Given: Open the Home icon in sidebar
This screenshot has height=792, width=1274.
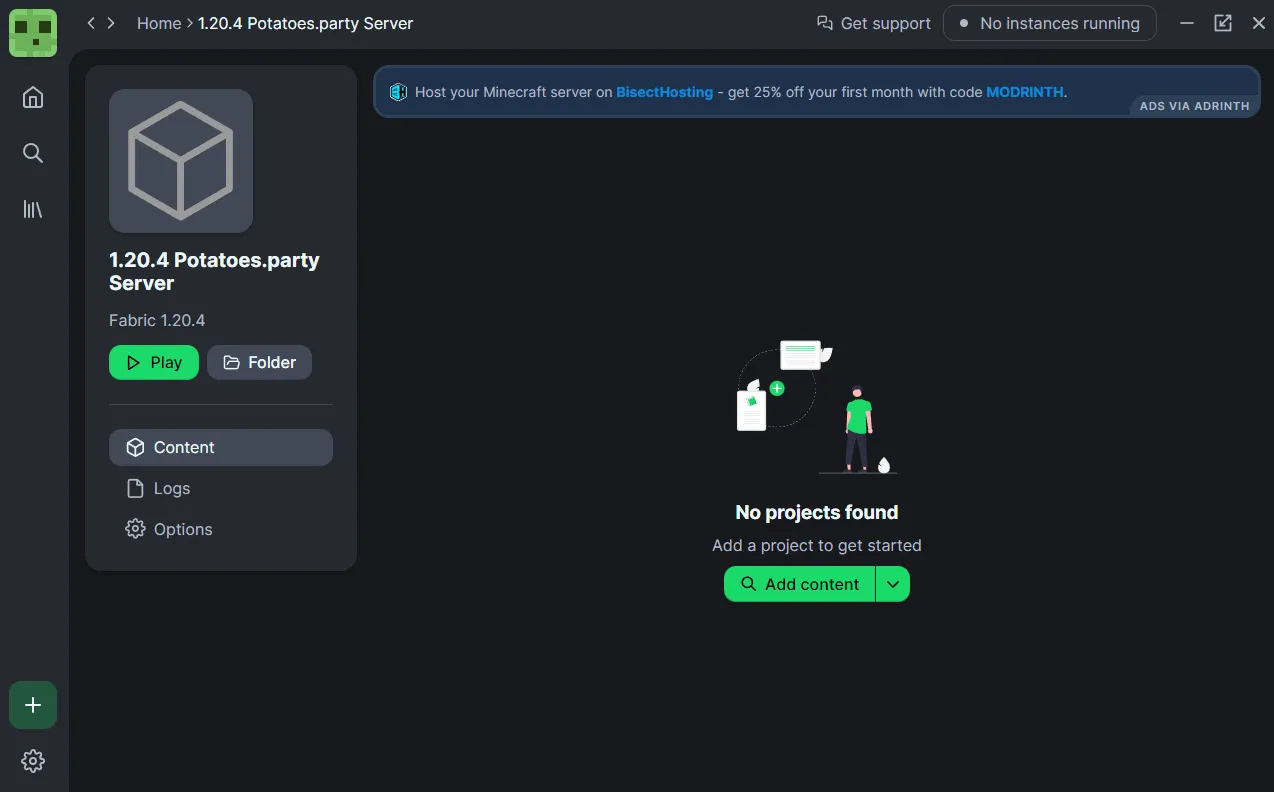Looking at the screenshot, I should [33, 97].
